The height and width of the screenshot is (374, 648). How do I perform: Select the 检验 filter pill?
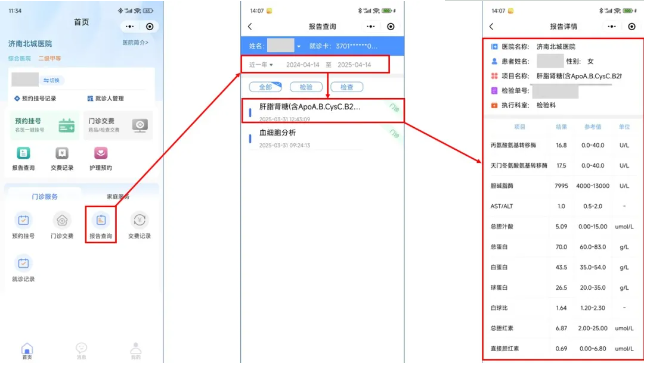click(x=306, y=87)
